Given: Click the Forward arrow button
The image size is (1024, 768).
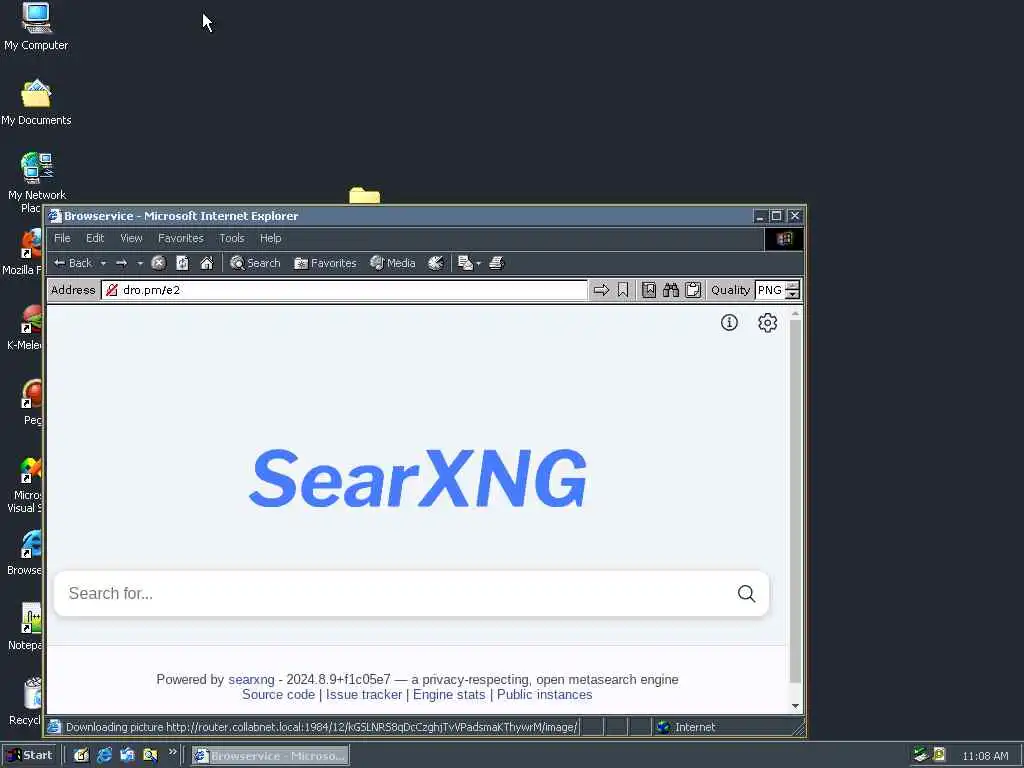Looking at the screenshot, I should tap(121, 263).
